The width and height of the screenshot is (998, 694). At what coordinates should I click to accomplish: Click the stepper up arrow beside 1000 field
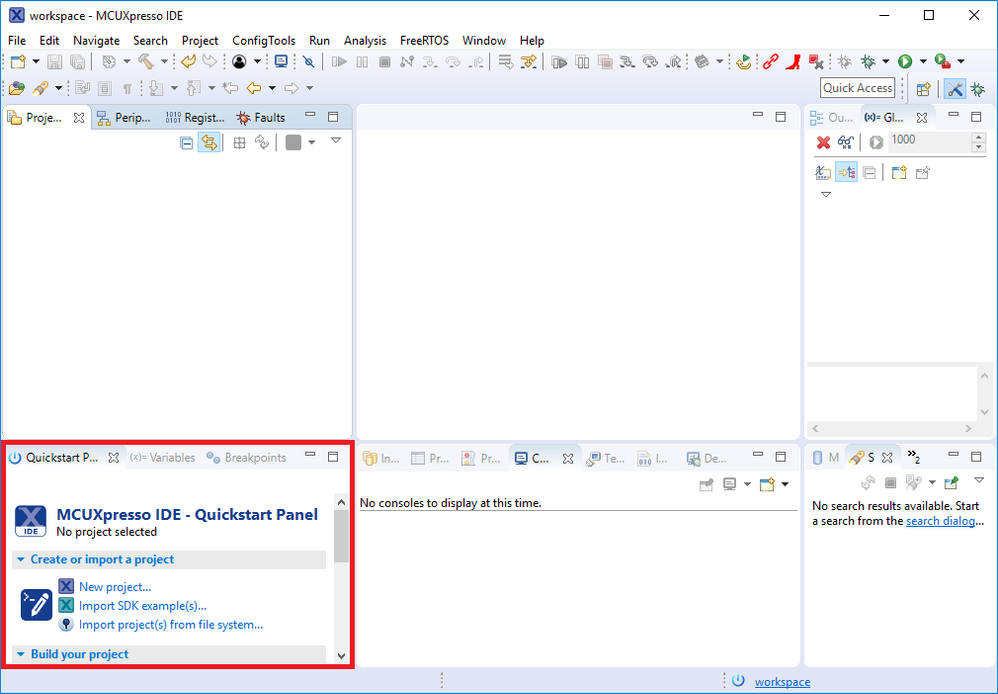click(x=978, y=135)
